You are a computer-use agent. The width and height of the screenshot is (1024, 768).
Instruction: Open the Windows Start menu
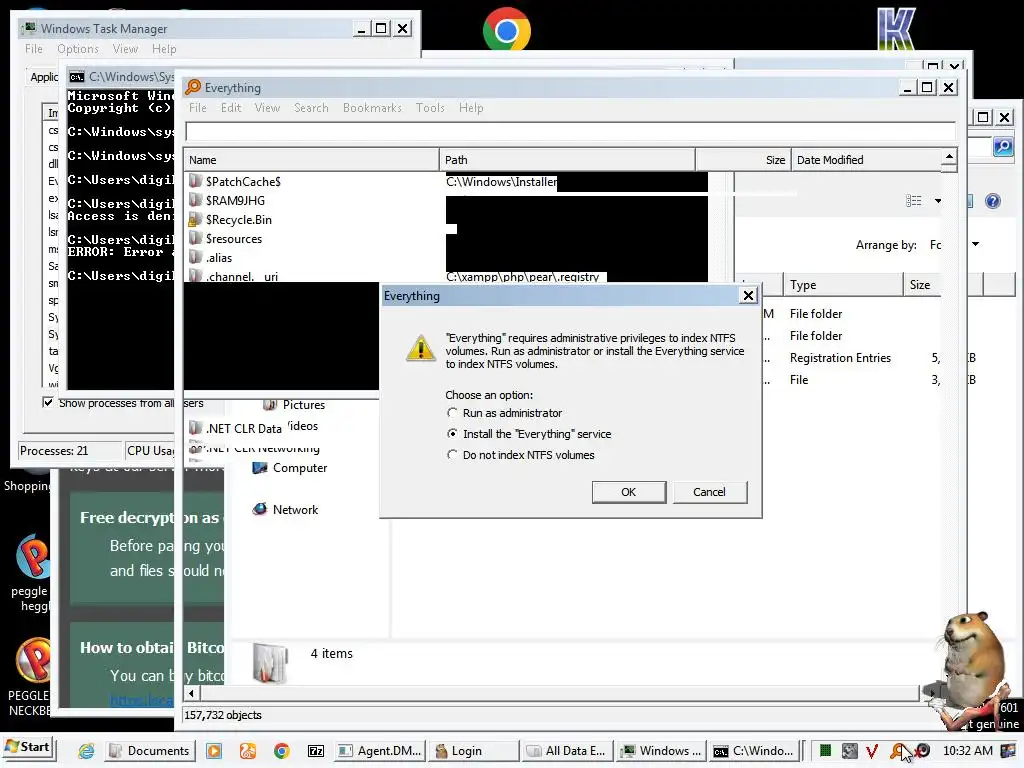point(27,747)
